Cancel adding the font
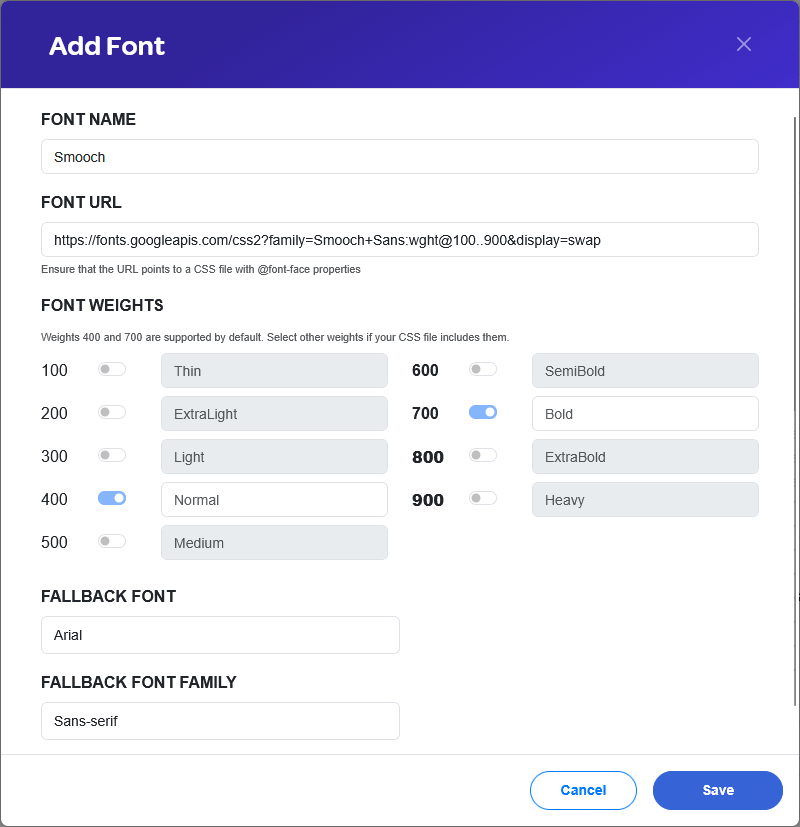The image size is (800, 827). tap(583, 790)
